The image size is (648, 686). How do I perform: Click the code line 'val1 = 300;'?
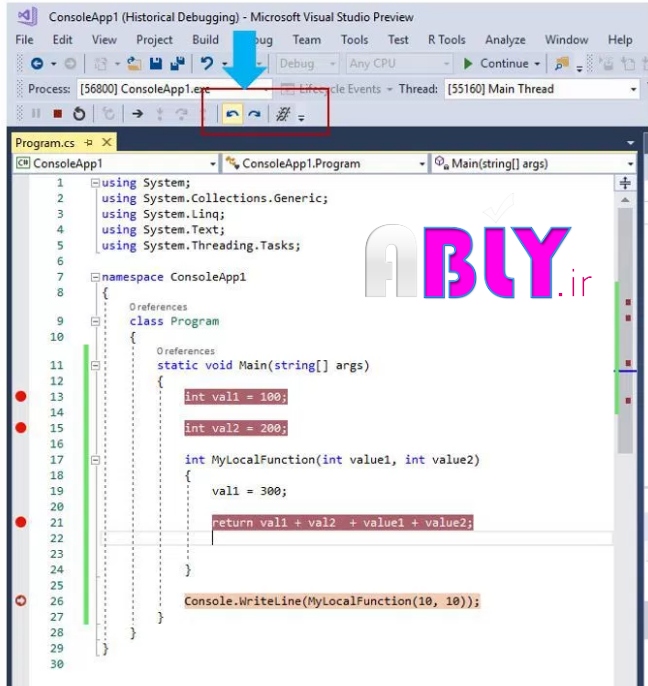[249, 491]
